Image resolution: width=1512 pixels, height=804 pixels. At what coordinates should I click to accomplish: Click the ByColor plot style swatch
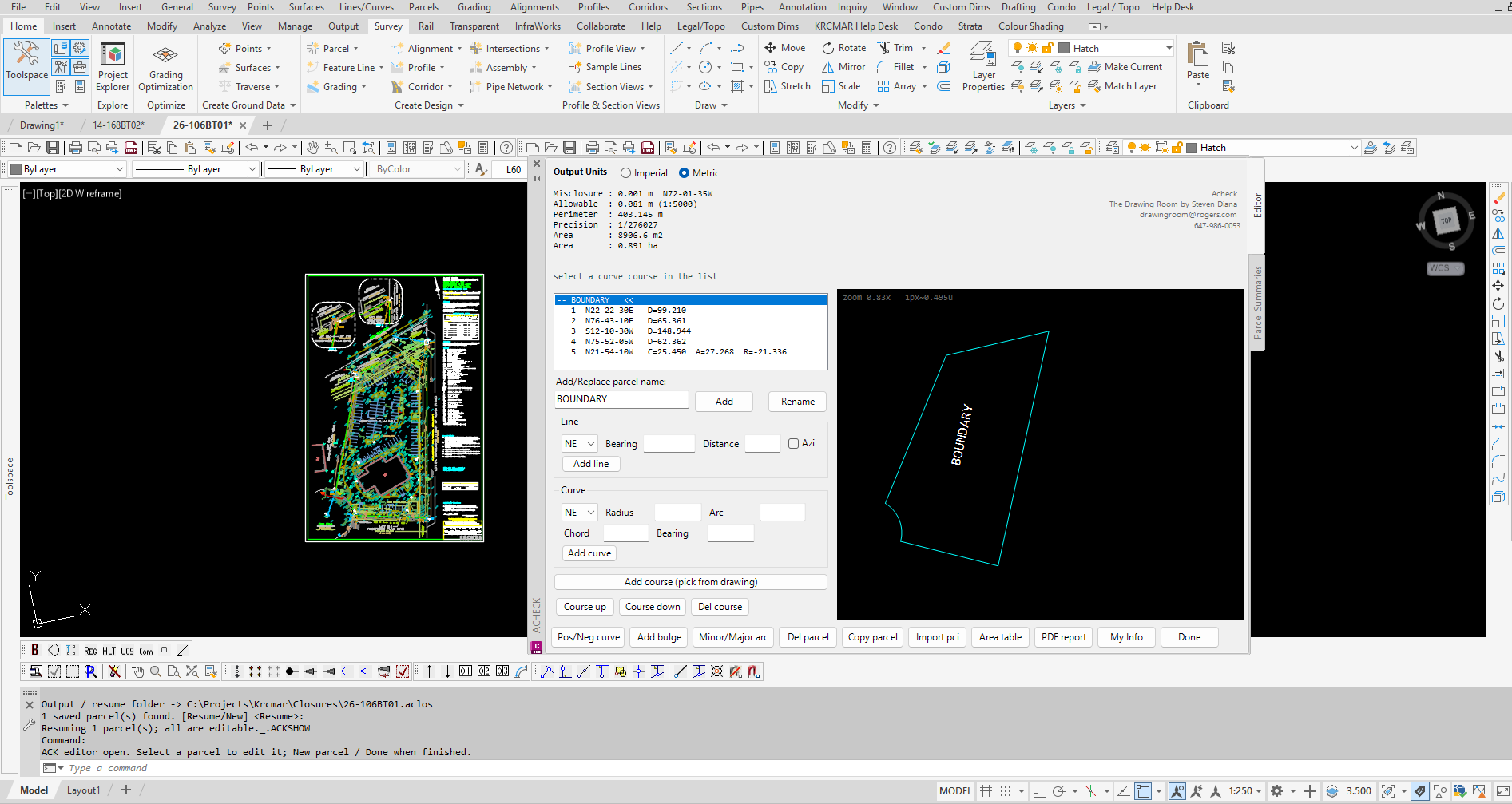417,169
